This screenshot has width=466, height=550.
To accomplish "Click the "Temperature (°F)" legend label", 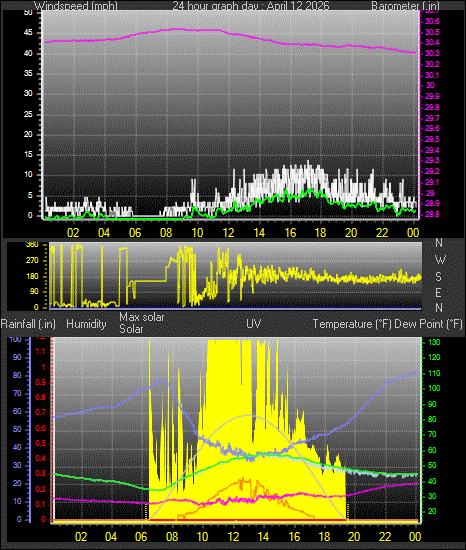I will (352, 324).
